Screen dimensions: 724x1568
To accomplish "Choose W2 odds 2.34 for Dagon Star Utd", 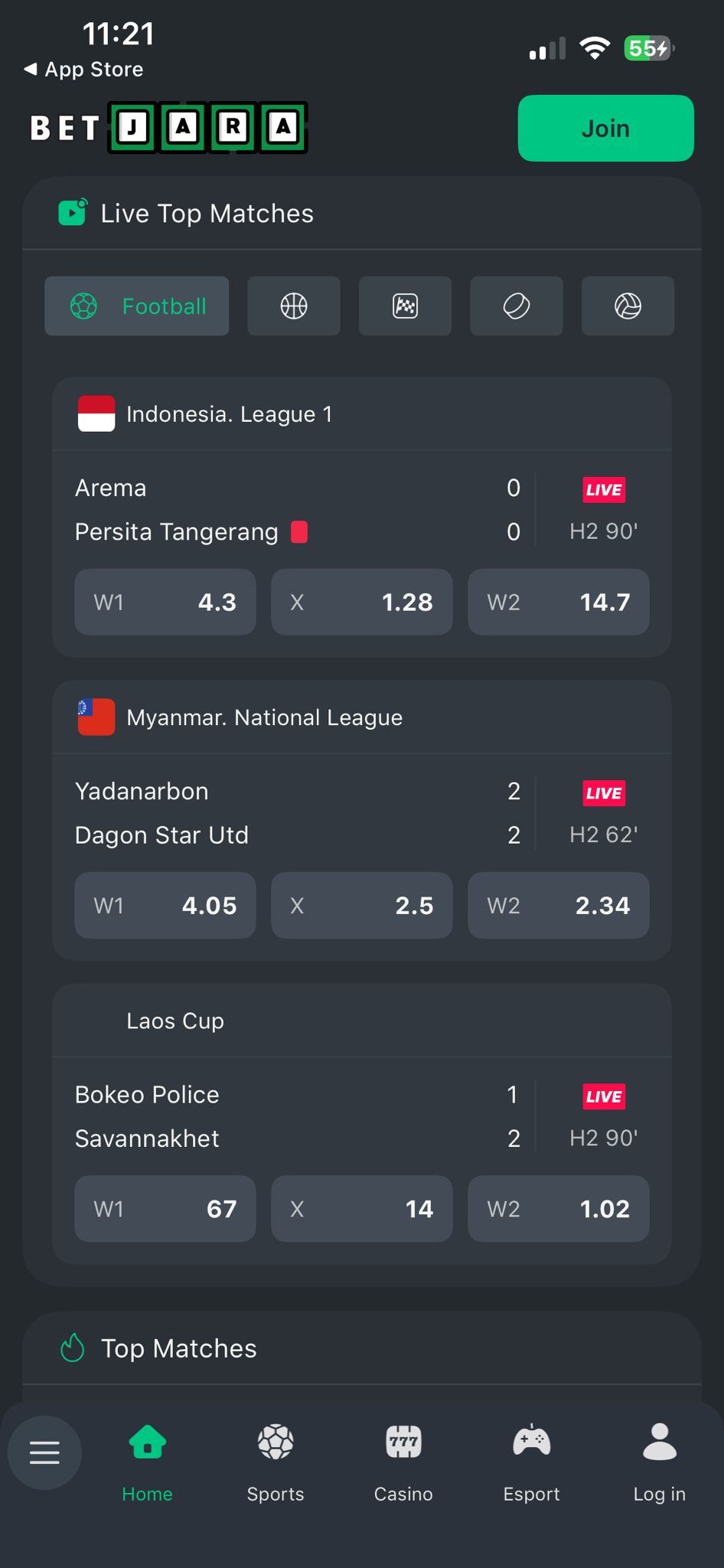I will pyautogui.click(x=558, y=905).
